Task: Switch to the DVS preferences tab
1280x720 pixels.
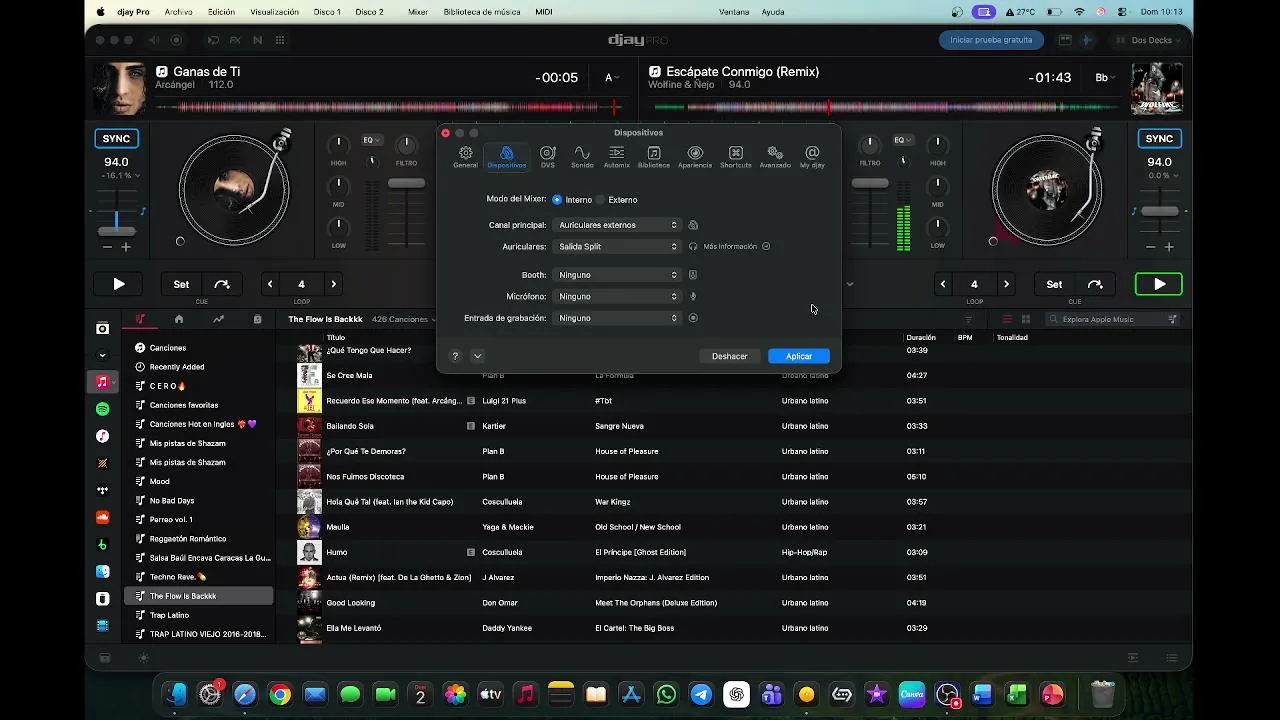Action: [x=547, y=157]
